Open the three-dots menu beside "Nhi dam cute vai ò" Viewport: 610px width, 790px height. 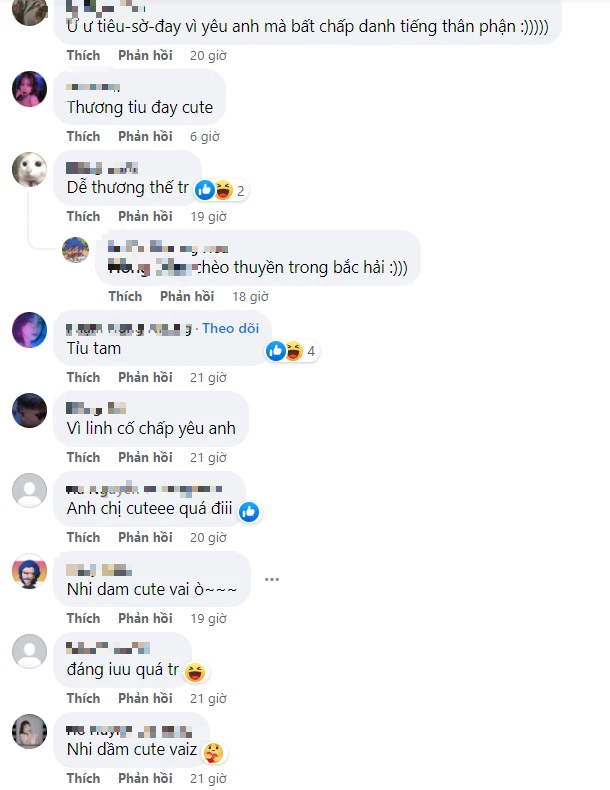(272, 579)
